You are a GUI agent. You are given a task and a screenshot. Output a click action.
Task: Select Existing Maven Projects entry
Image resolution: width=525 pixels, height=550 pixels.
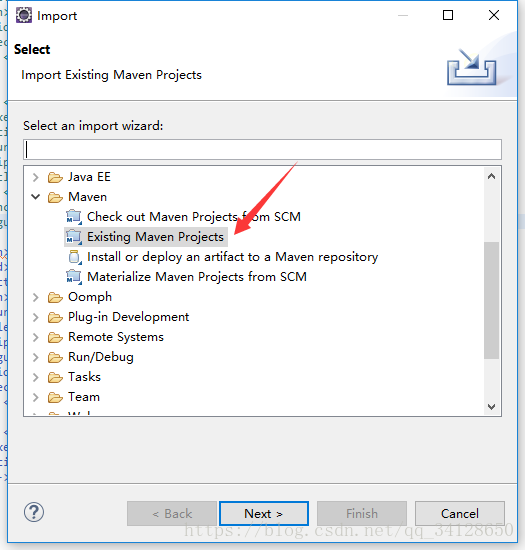pos(155,237)
